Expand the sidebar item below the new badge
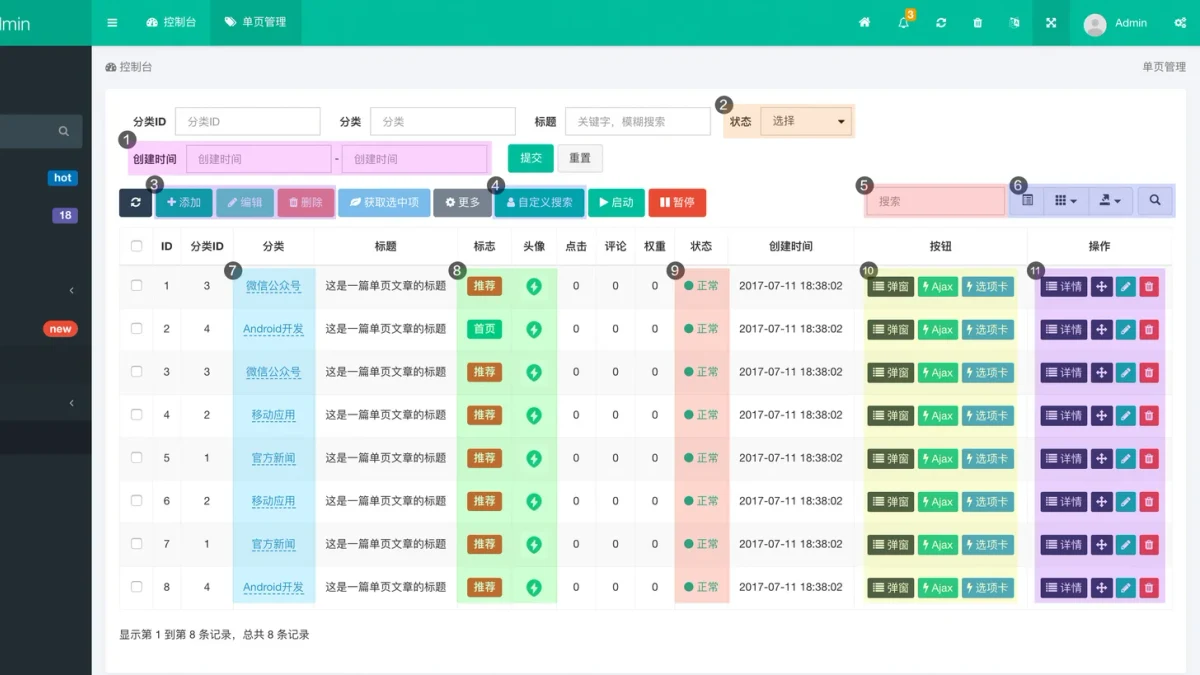 72,403
